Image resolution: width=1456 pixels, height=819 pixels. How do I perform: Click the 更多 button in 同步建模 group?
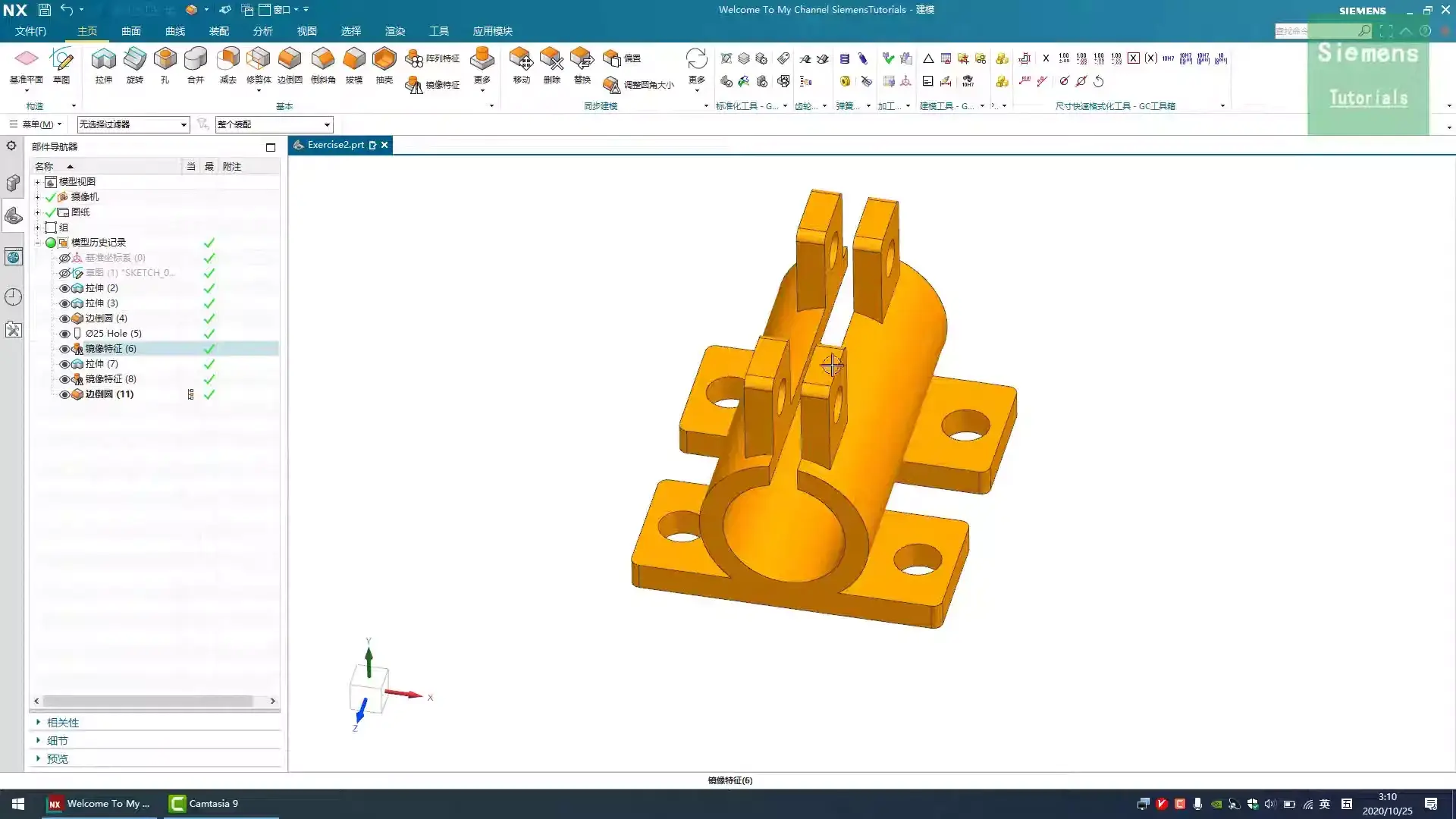pyautogui.click(x=695, y=68)
